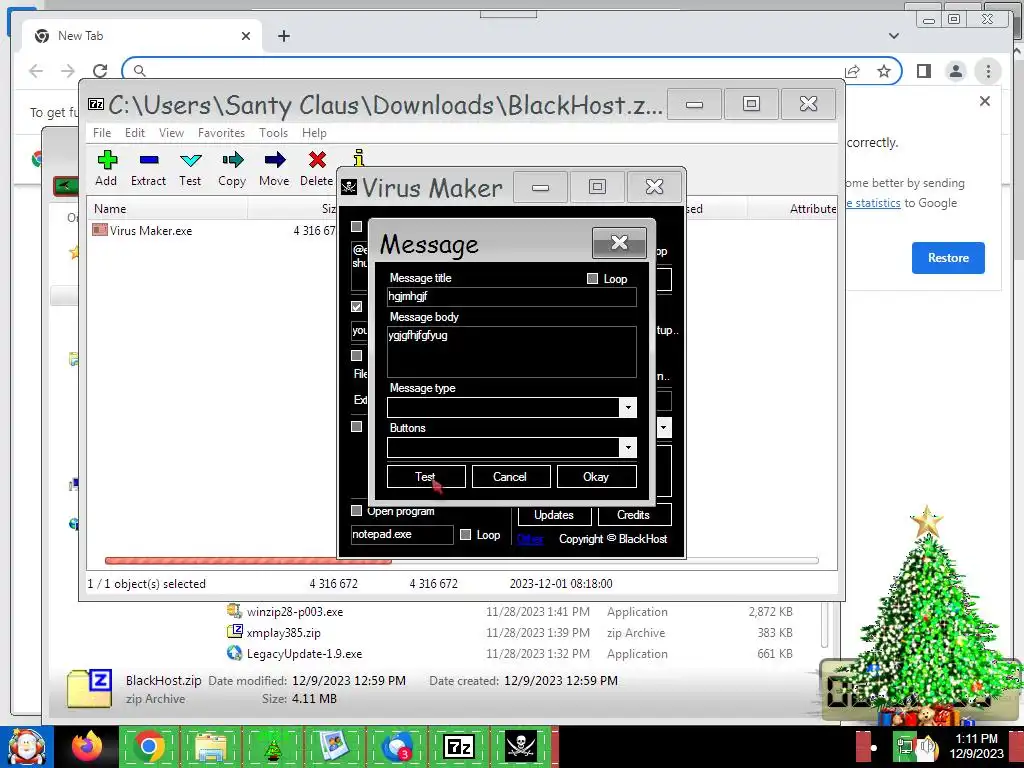The image size is (1024, 768).
Task: Click the pirate skull taskbar icon
Action: (x=520, y=746)
